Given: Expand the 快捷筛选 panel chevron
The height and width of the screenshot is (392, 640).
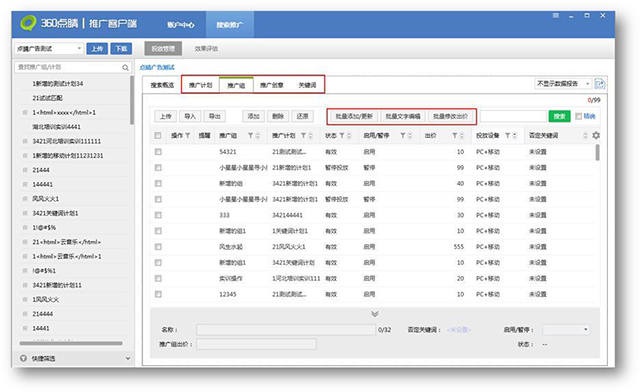Looking at the screenshot, I should [128, 358].
